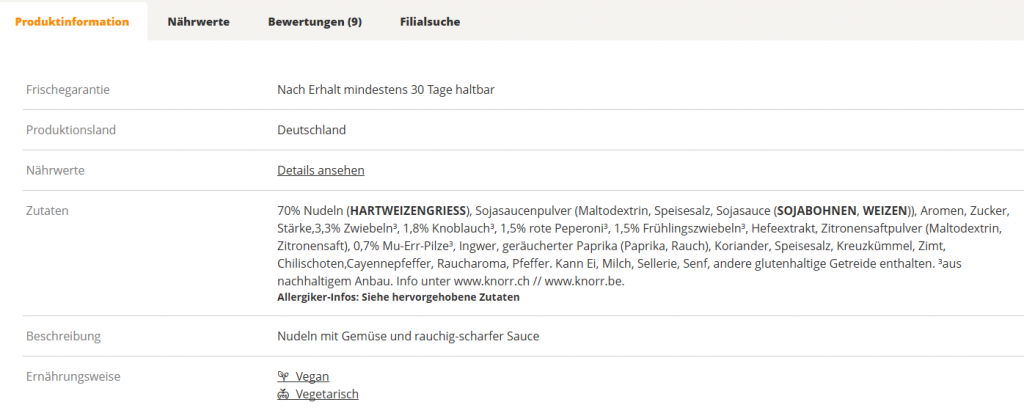
Task: Follow the Details ansehen link
Action: (320, 171)
